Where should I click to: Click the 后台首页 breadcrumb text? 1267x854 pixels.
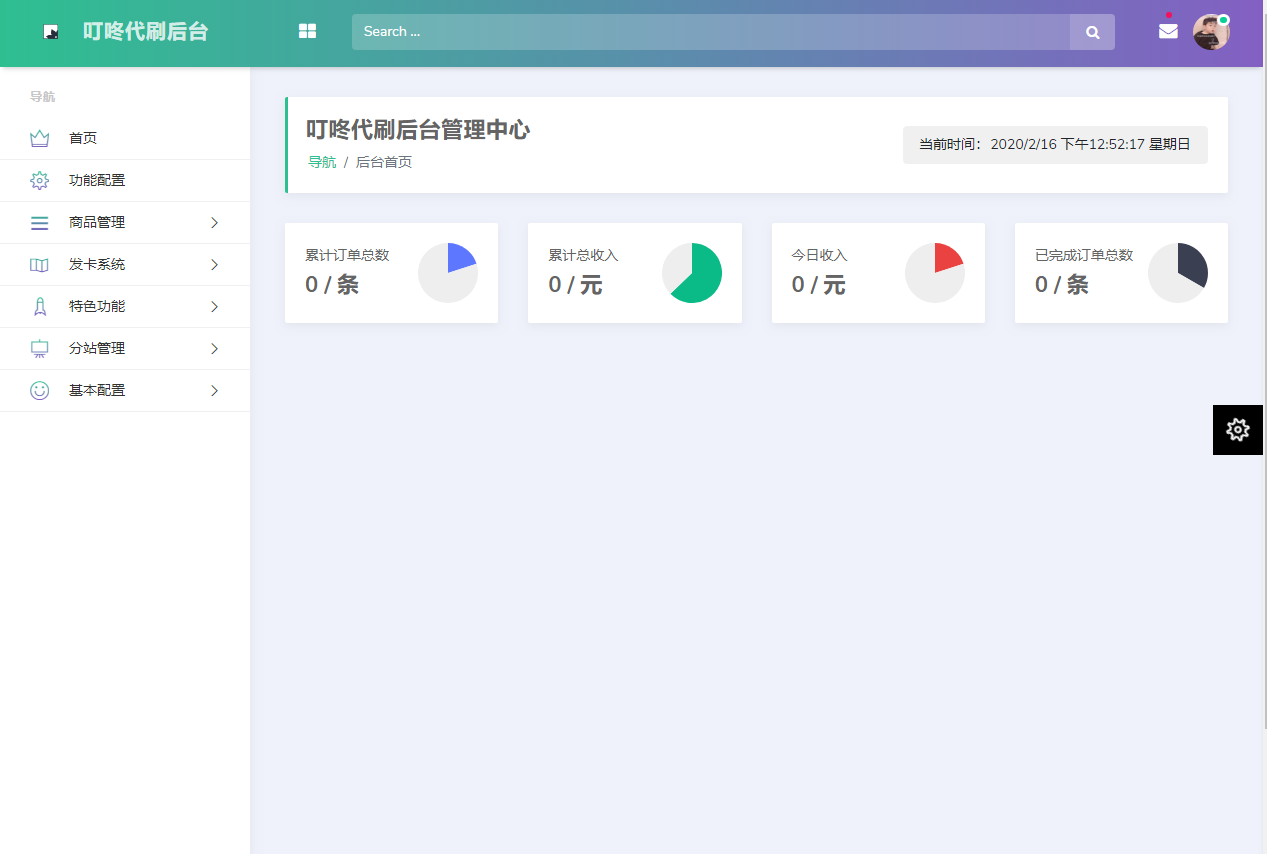point(384,161)
